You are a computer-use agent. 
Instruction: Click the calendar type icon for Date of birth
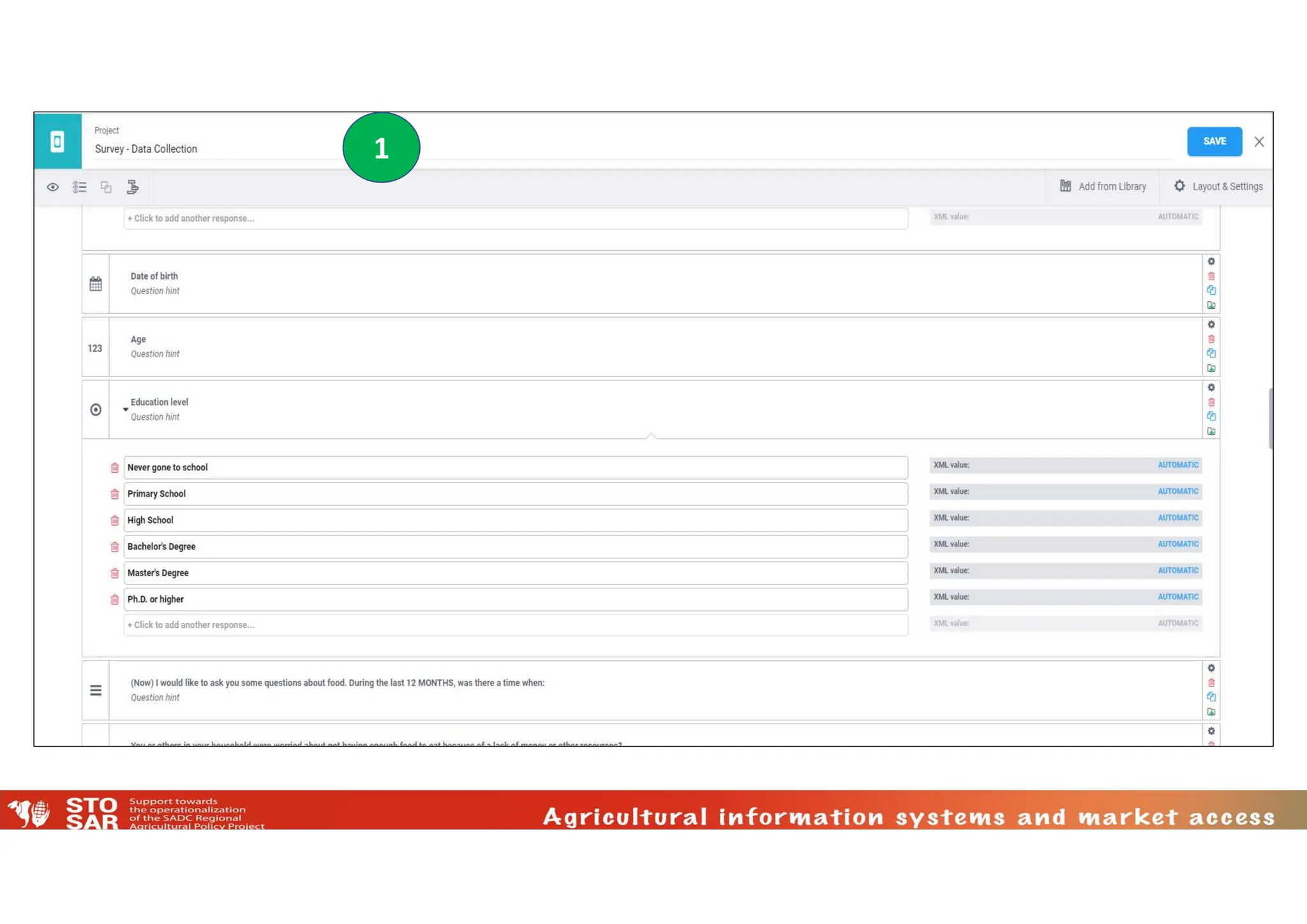click(x=96, y=284)
